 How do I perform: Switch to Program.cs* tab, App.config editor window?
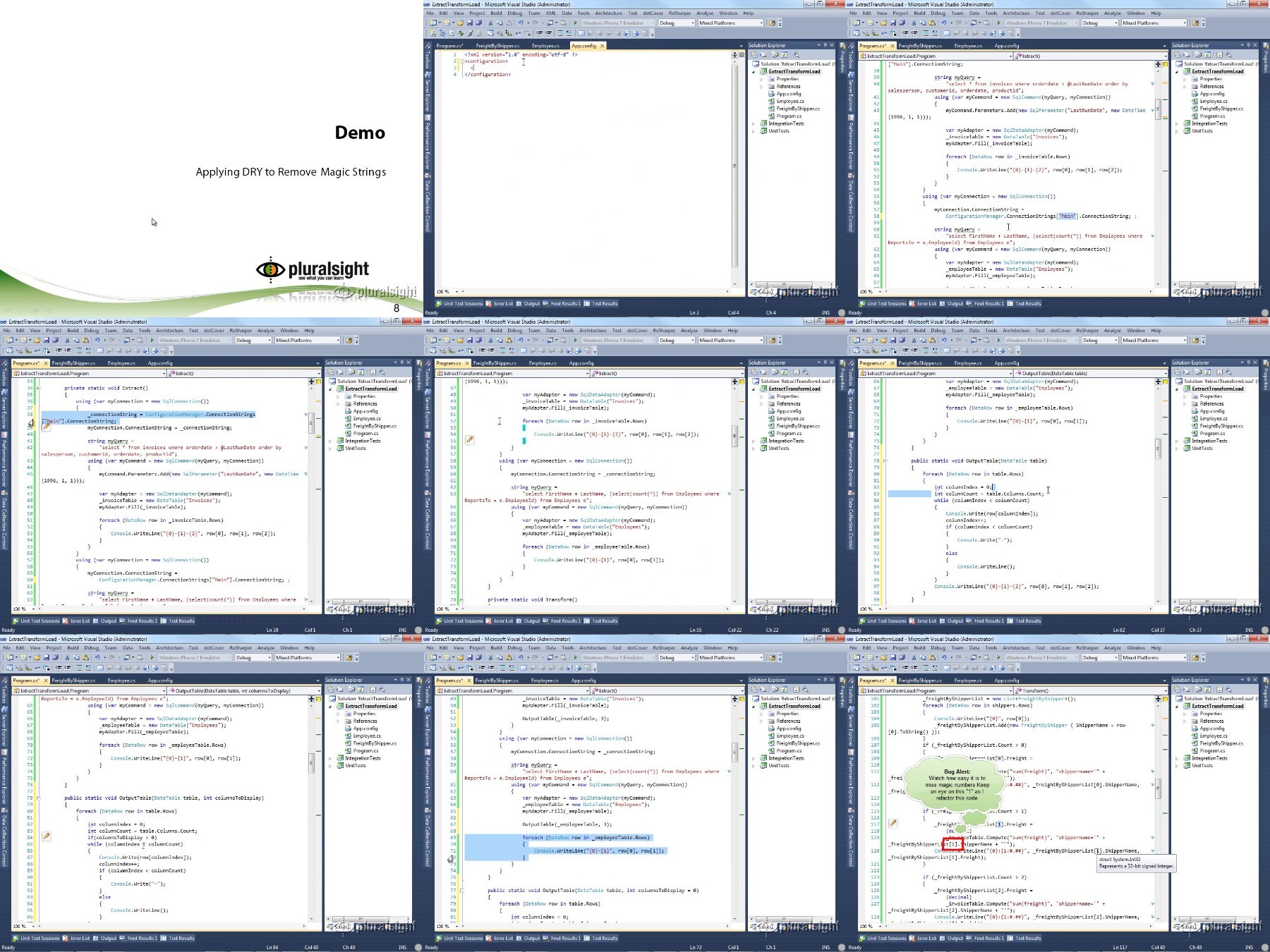coord(449,46)
